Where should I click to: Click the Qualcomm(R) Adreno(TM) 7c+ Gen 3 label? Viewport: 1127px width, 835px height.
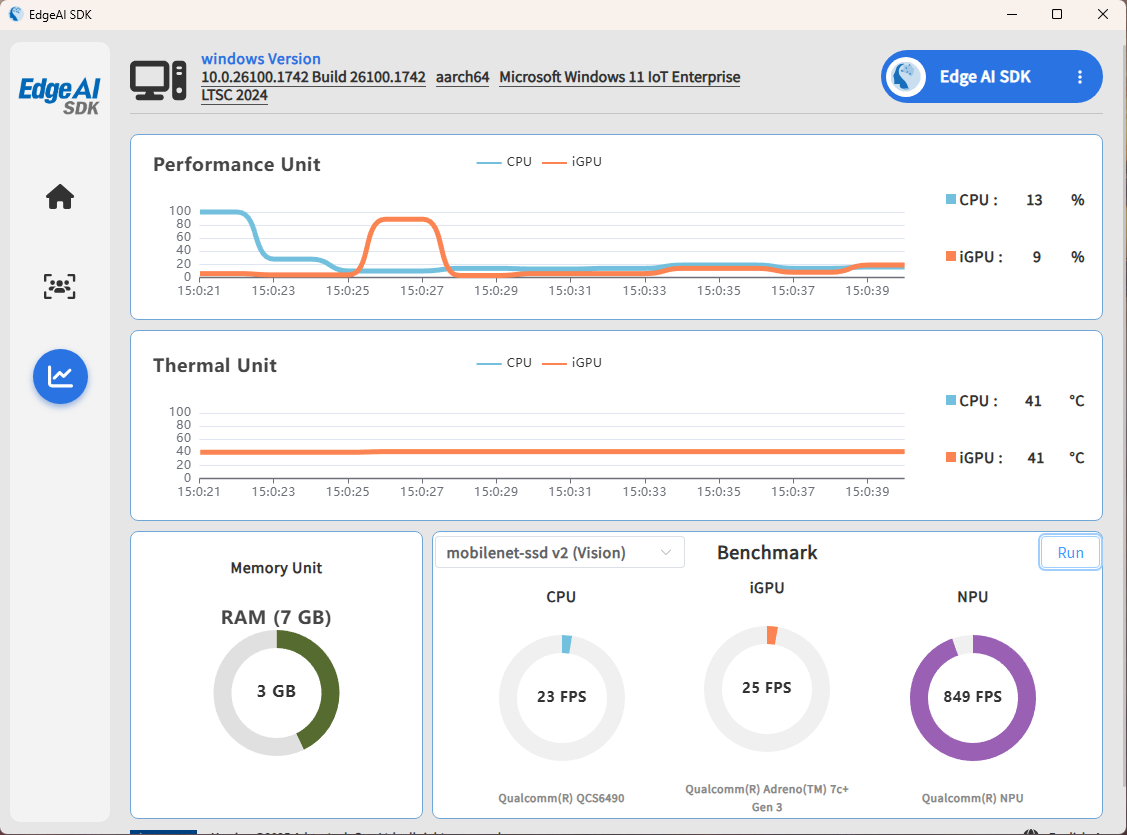(x=767, y=798)
